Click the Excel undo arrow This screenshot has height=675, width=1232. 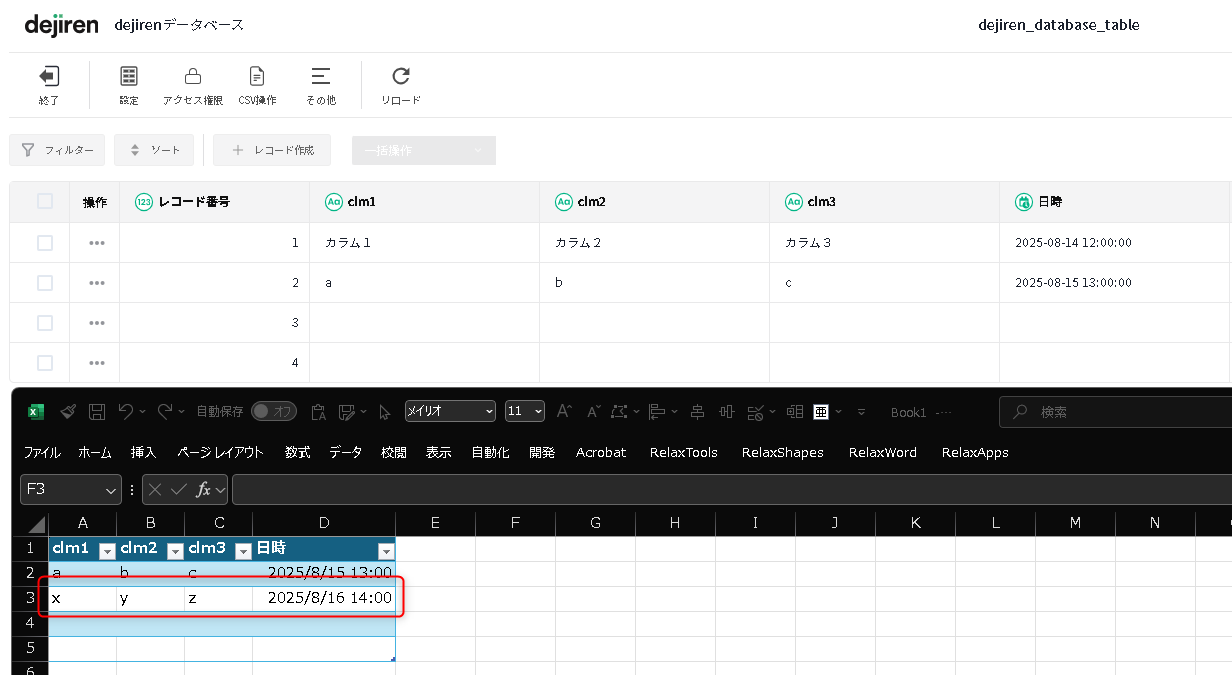coord(126,412)
